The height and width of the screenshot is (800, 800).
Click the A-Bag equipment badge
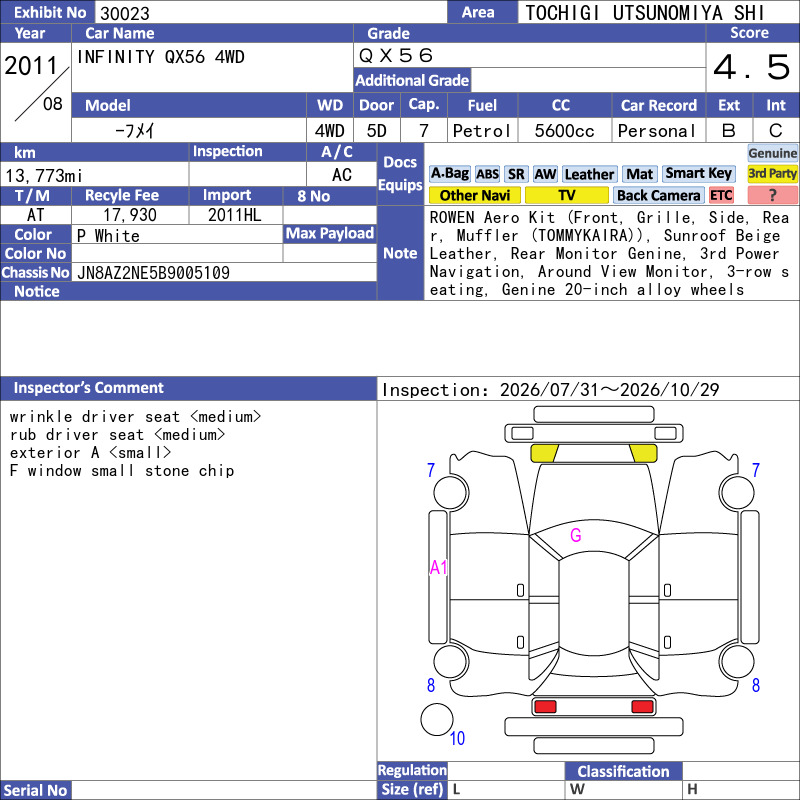pos(449,173)
